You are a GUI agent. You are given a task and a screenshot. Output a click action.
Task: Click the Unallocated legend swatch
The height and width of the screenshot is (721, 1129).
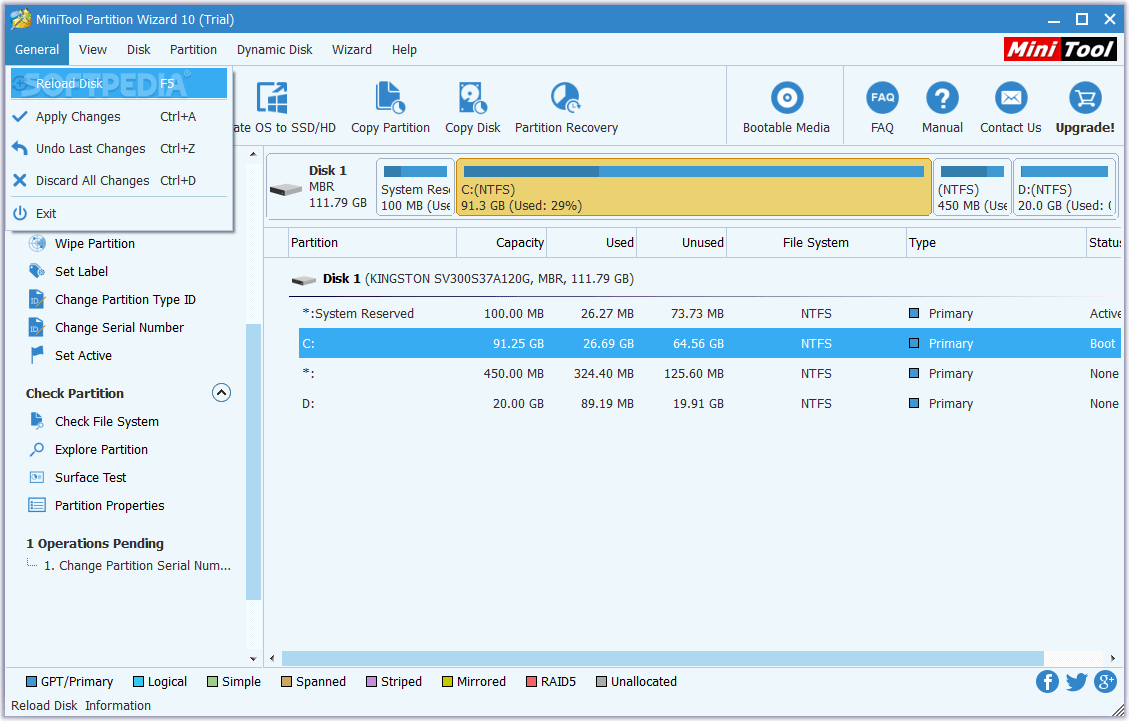pyautogui.click(x=601, y=682)
